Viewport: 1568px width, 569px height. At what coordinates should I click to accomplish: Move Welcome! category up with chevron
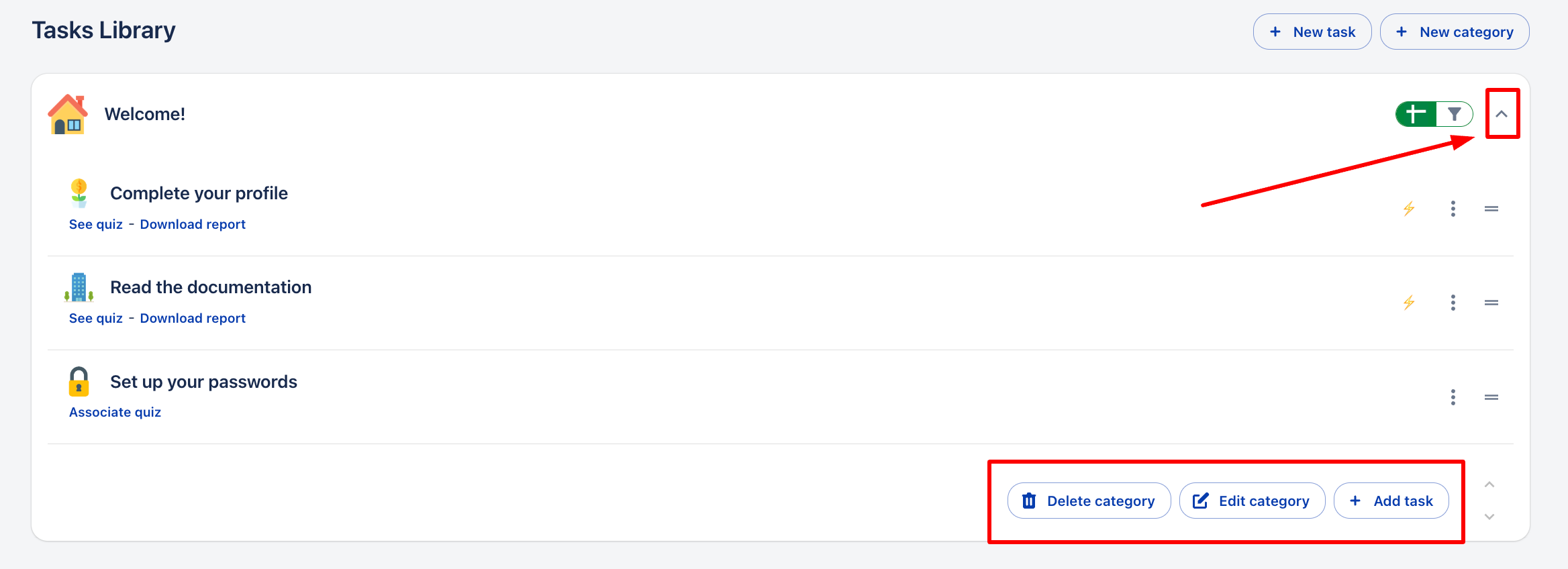1489,484
